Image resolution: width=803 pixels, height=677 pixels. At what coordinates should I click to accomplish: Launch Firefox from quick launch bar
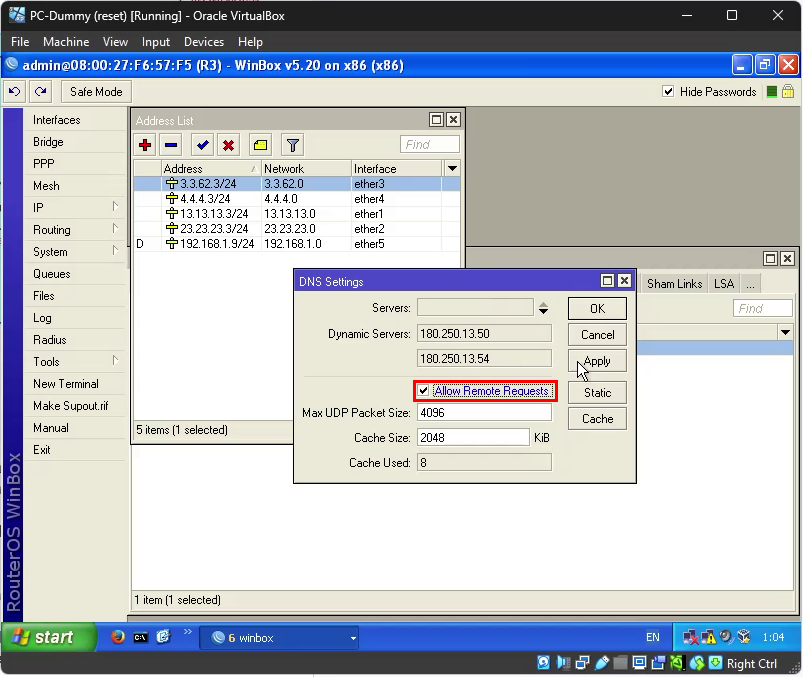point(118,637)
